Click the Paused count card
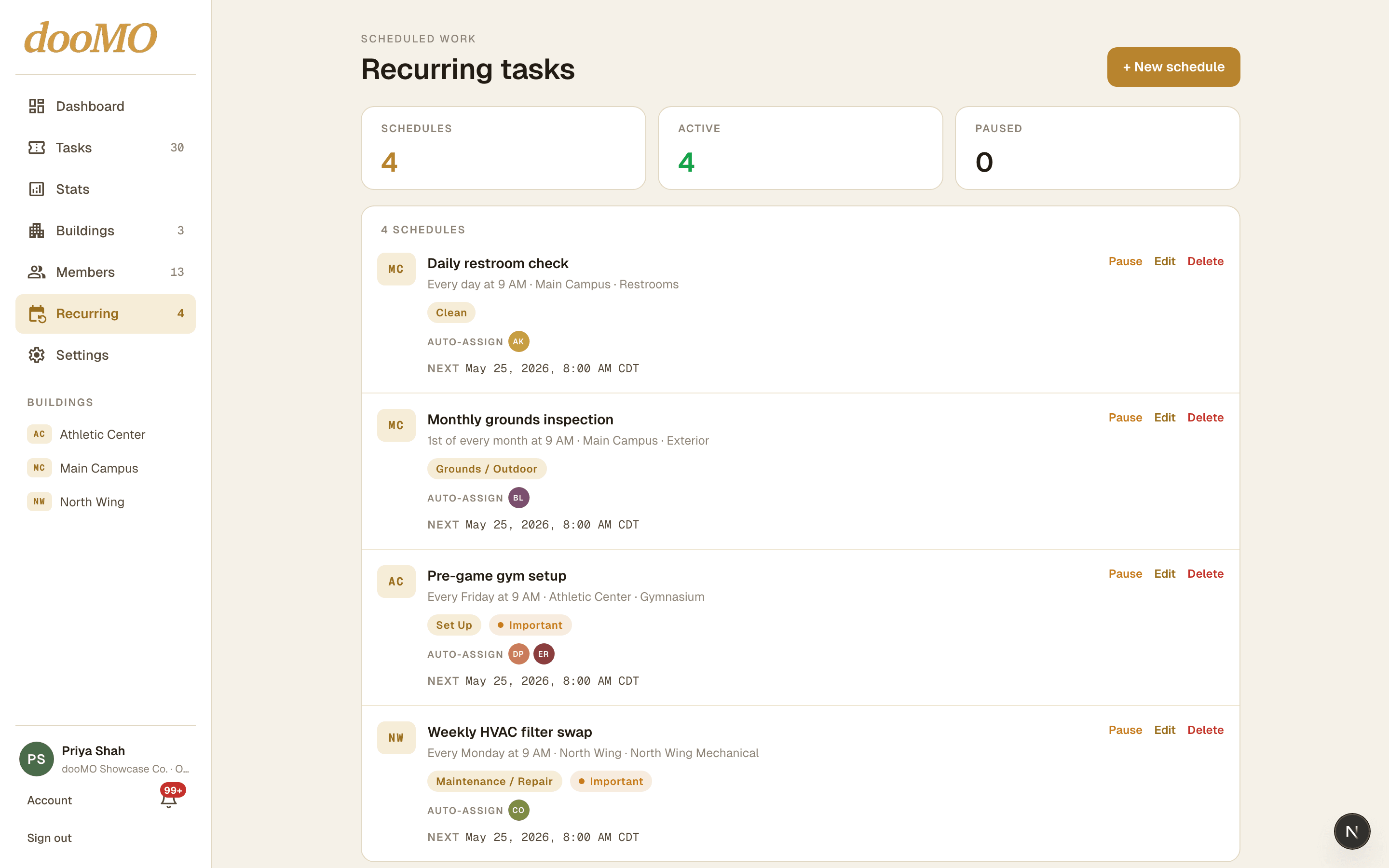This screenshot has height=868, width=1389. point(1097,148)
